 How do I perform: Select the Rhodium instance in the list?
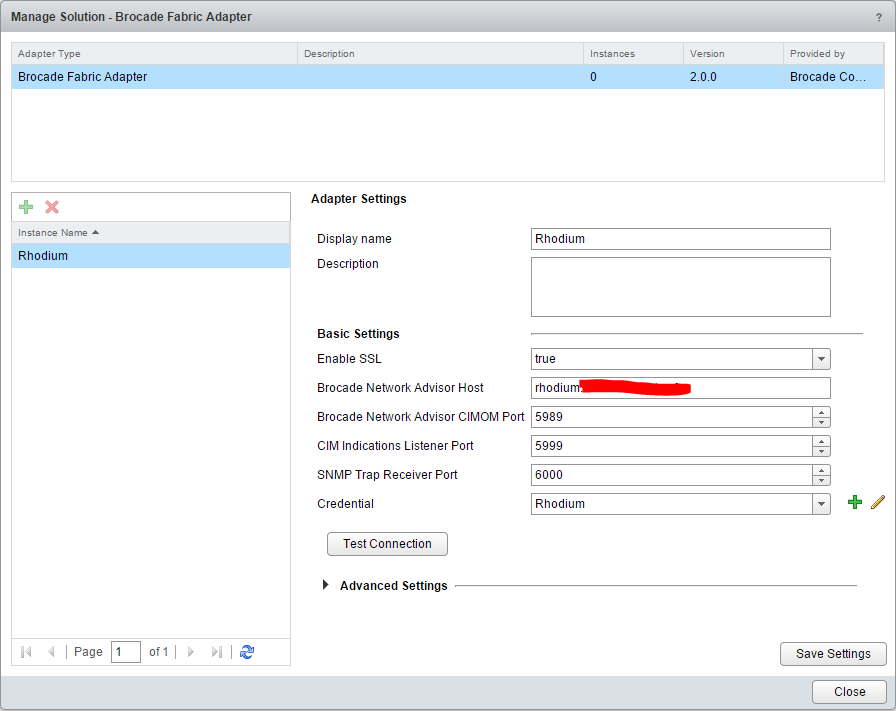pos(150,256)
